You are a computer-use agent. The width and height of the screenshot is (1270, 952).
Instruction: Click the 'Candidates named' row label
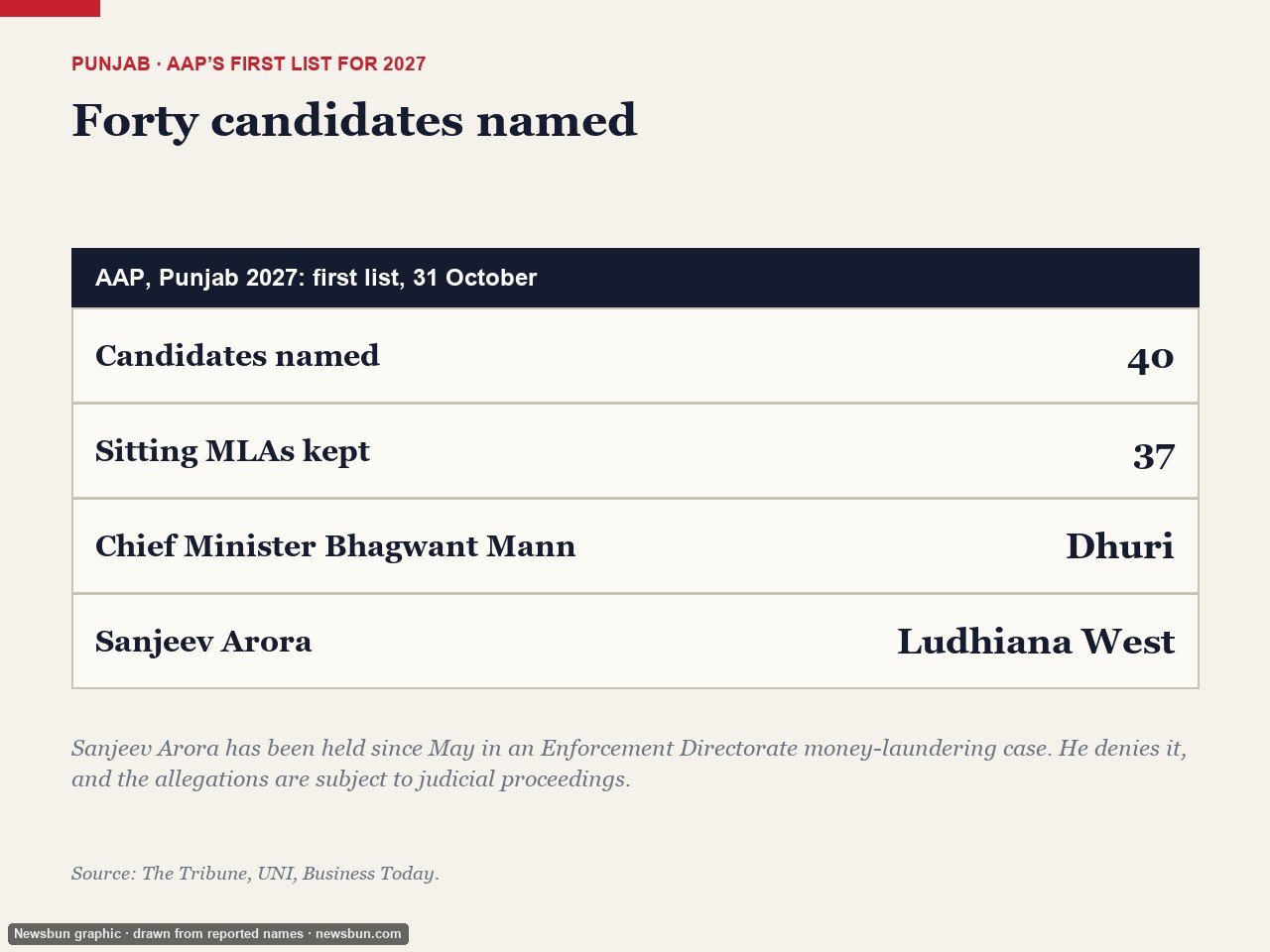[237, 356]
